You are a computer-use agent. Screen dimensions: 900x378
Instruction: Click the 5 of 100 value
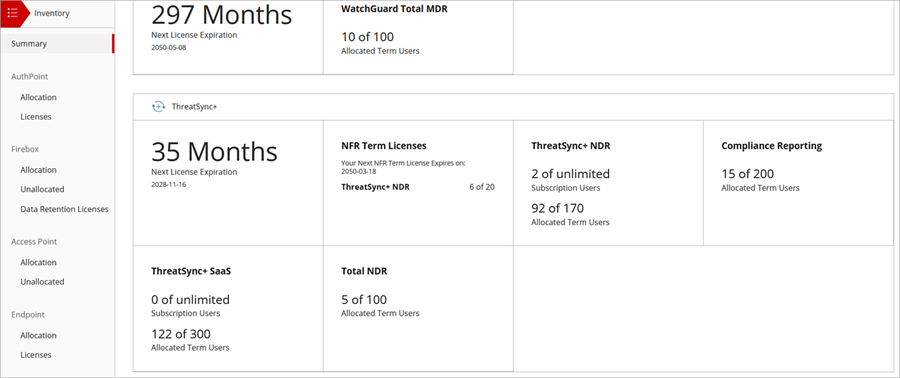point(364,299)
